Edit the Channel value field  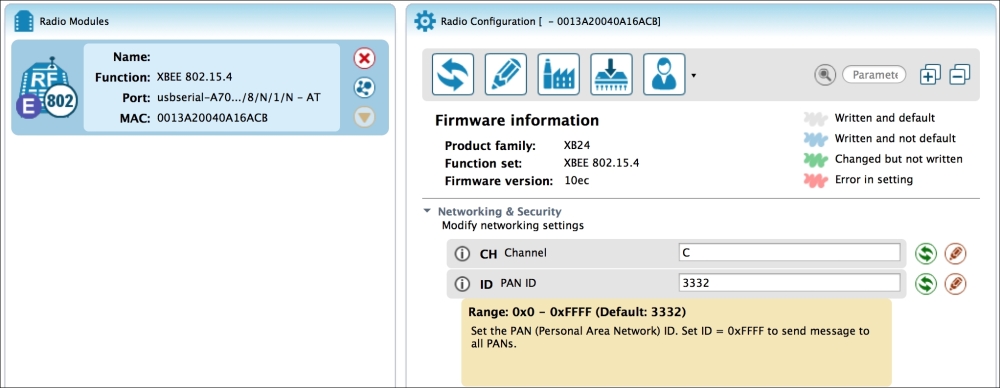point(790,253)
